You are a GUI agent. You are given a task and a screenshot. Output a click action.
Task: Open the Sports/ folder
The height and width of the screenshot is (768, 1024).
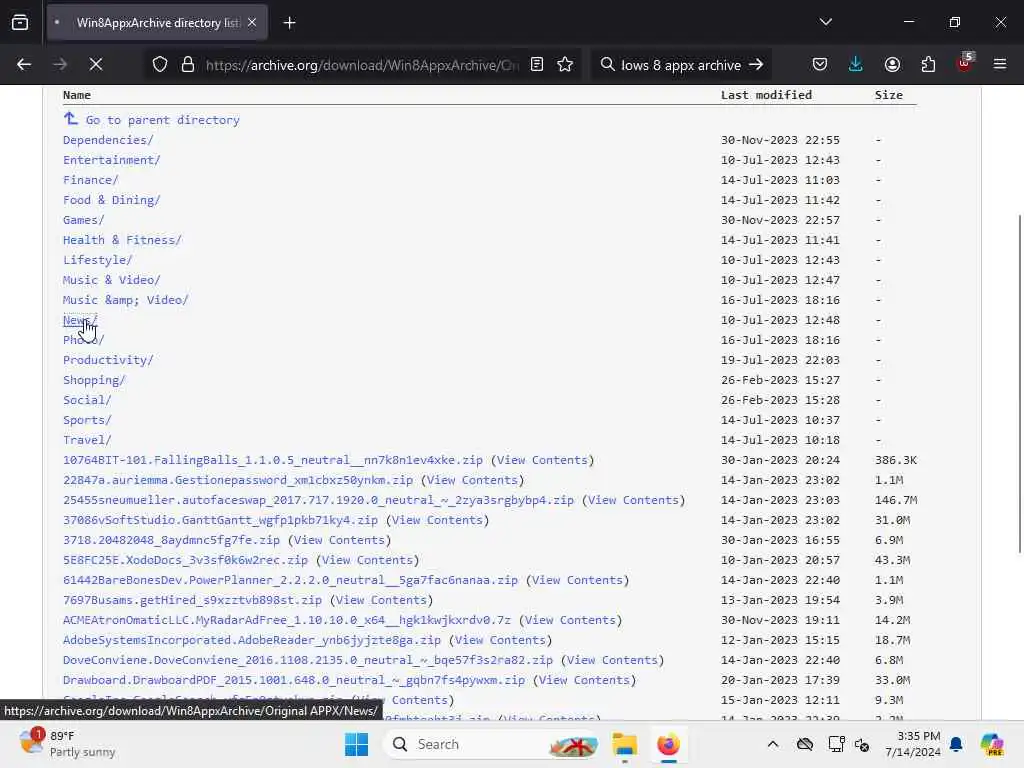pyautogui.click(x=87, y=420)
